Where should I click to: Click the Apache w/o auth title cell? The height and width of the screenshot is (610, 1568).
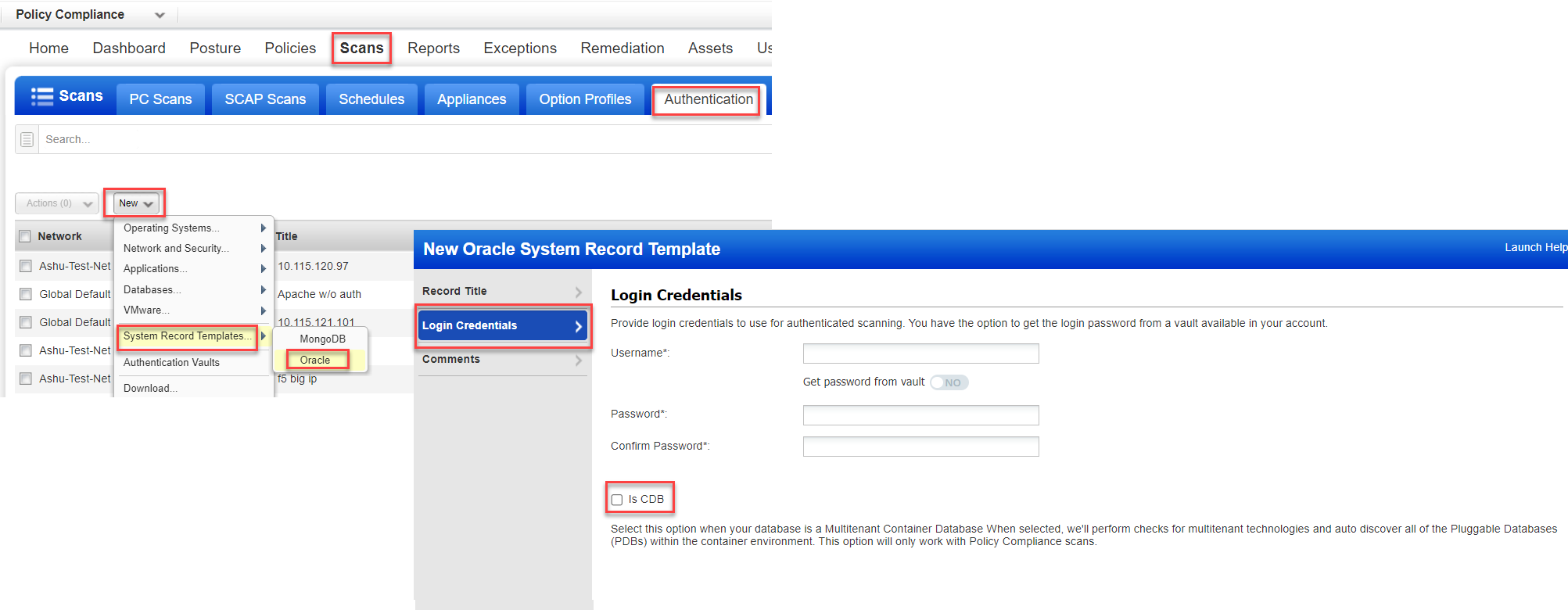click(319, 294)
